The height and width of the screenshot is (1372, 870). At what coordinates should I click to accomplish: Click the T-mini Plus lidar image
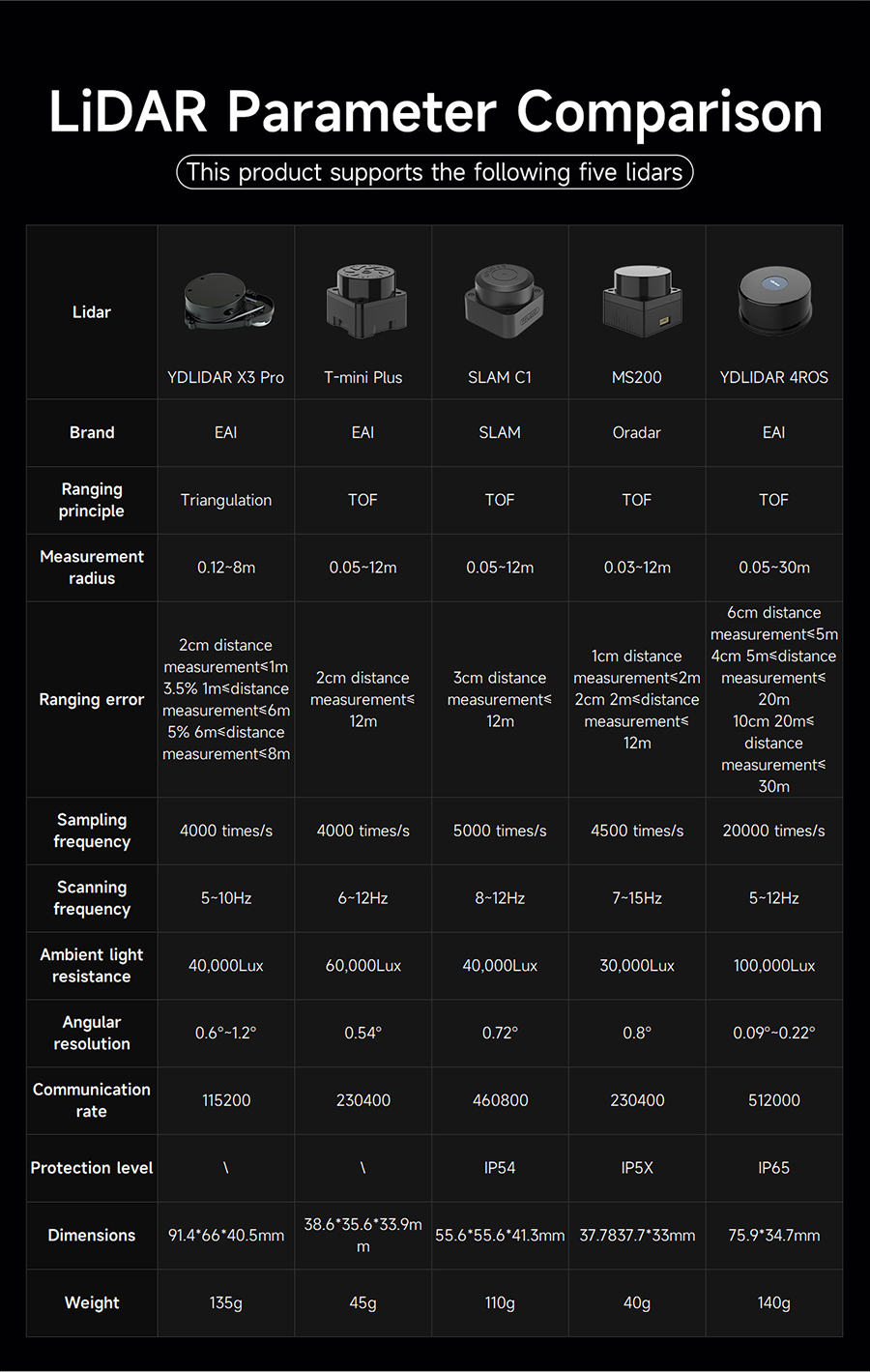tap(363, 300)
